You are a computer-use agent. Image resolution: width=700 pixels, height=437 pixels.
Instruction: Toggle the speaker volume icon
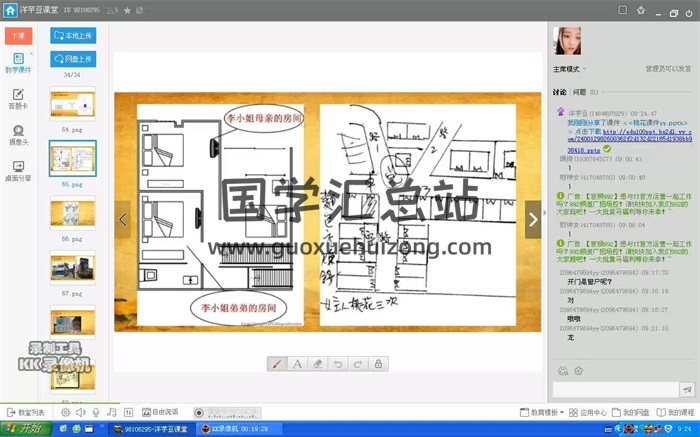(80, 412)
